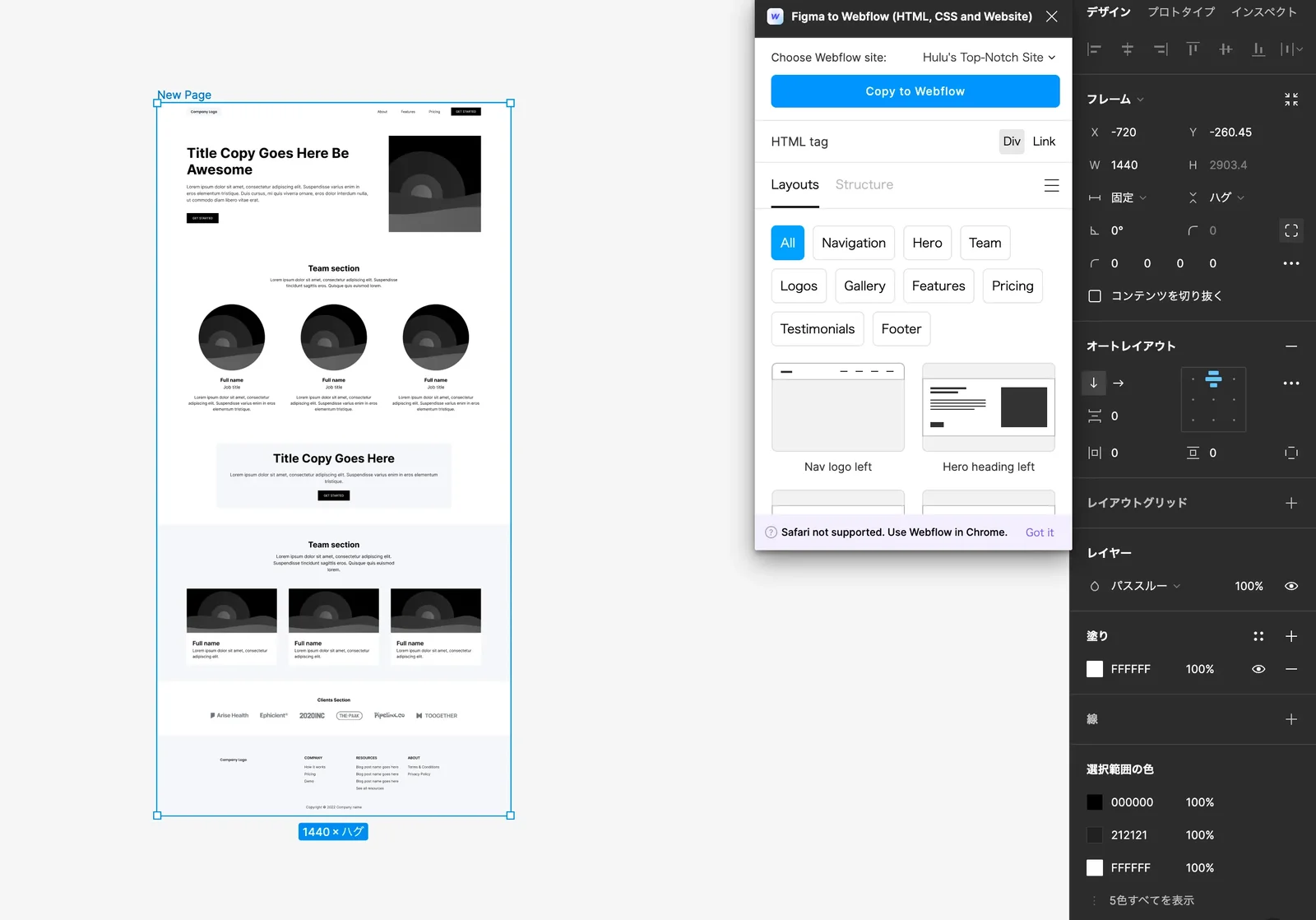Viewport: 1316px width, 920px height.
Task: Toggle layer visibility eye icon
Action: 1291,586
